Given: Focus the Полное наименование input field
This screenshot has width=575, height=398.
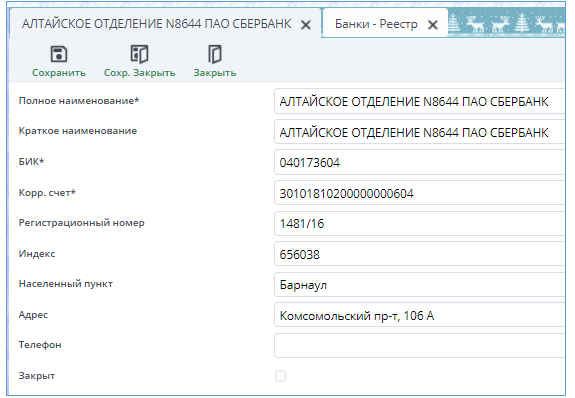Looking at the screenshot, I should pyautogui.click(x=420, y=101).
